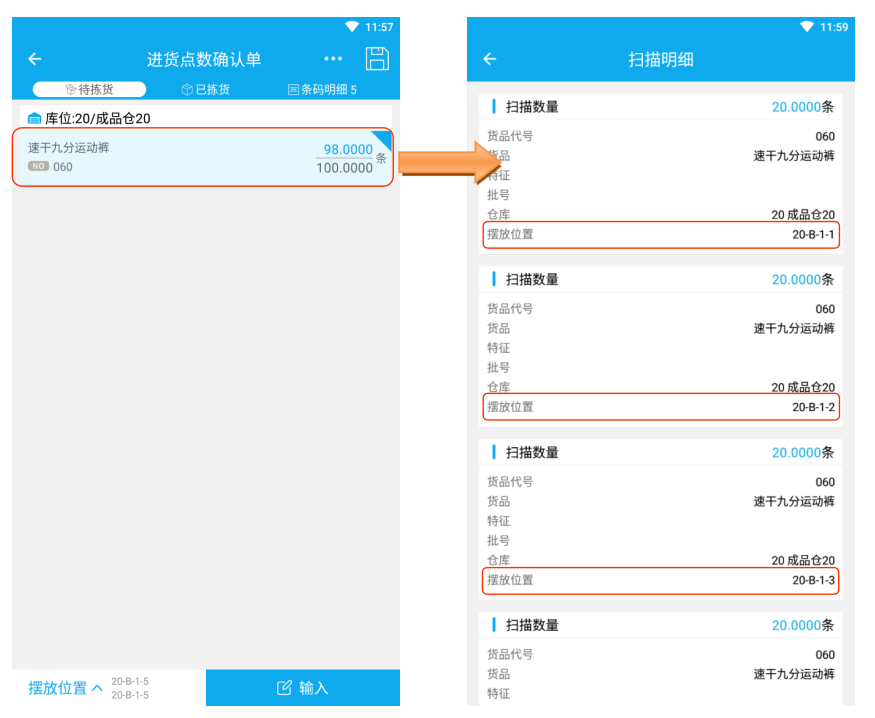Open the 条码明细 5 tab
Viewport: 875px width, 718px height.
point(322,90)
